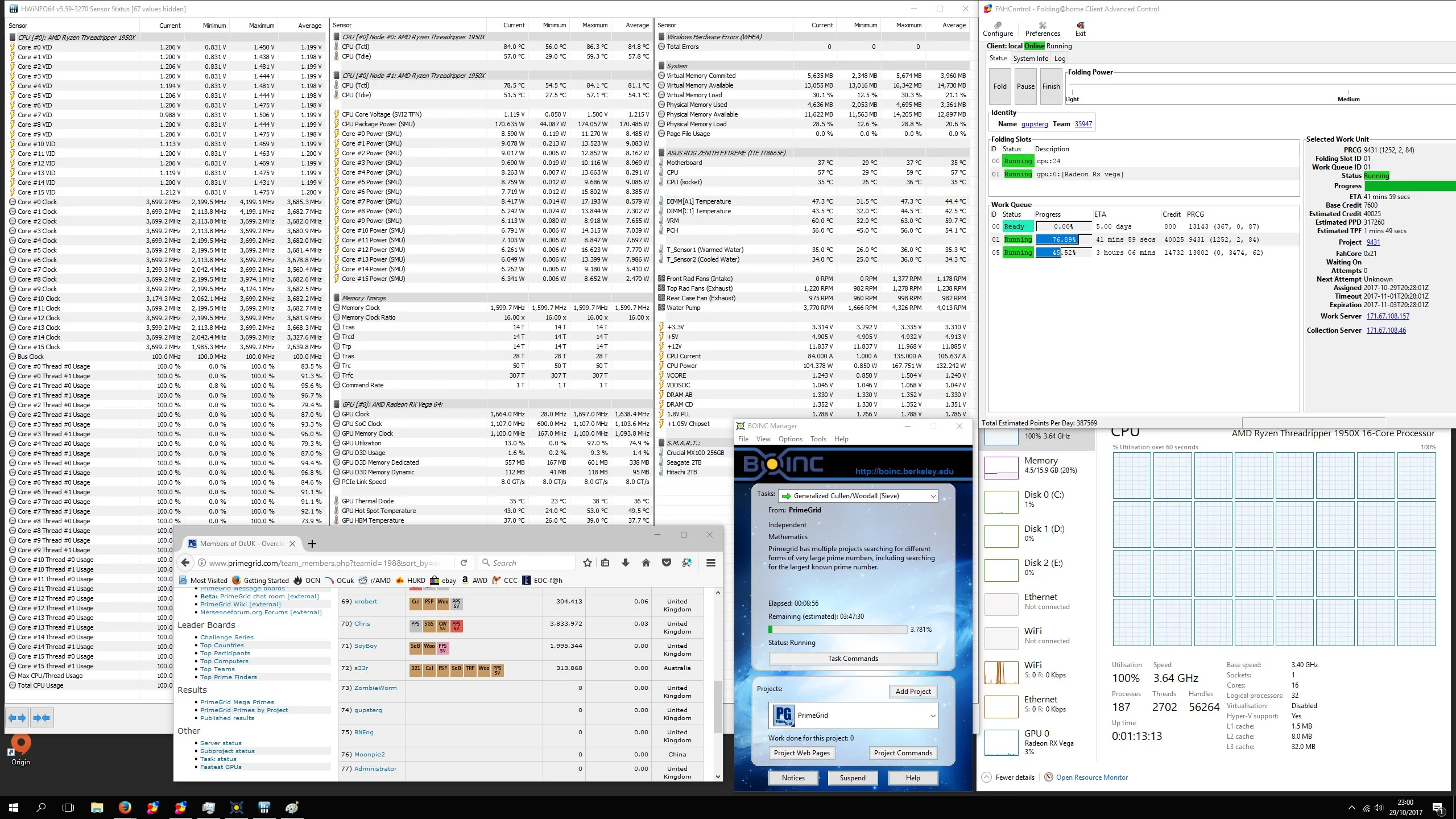1456x819 pixels.
Task: Bookmark this page with star icon
Action: pyautogui.click(x=587, y=562)
